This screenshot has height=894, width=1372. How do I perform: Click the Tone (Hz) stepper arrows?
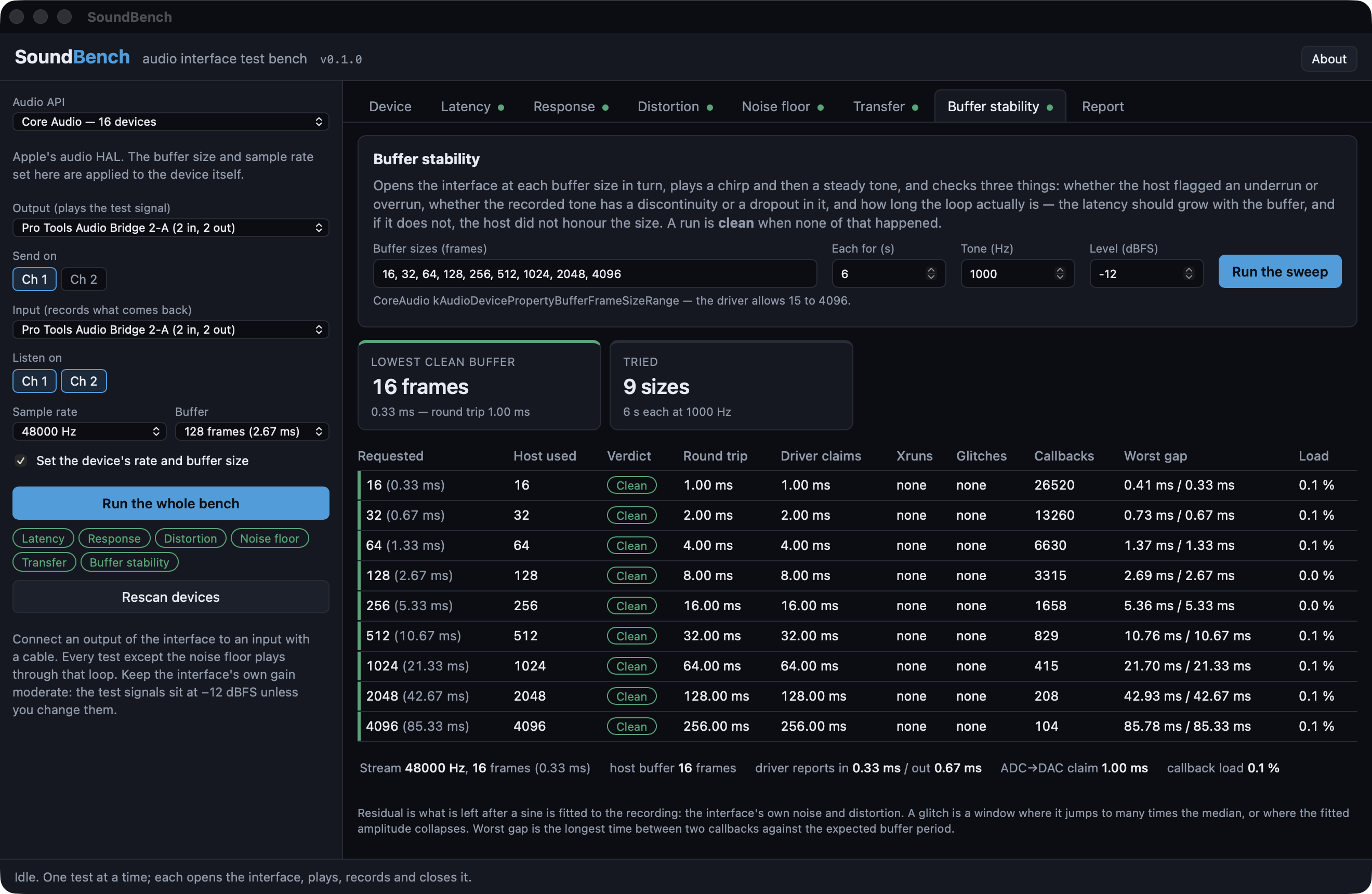[1060, 274]
